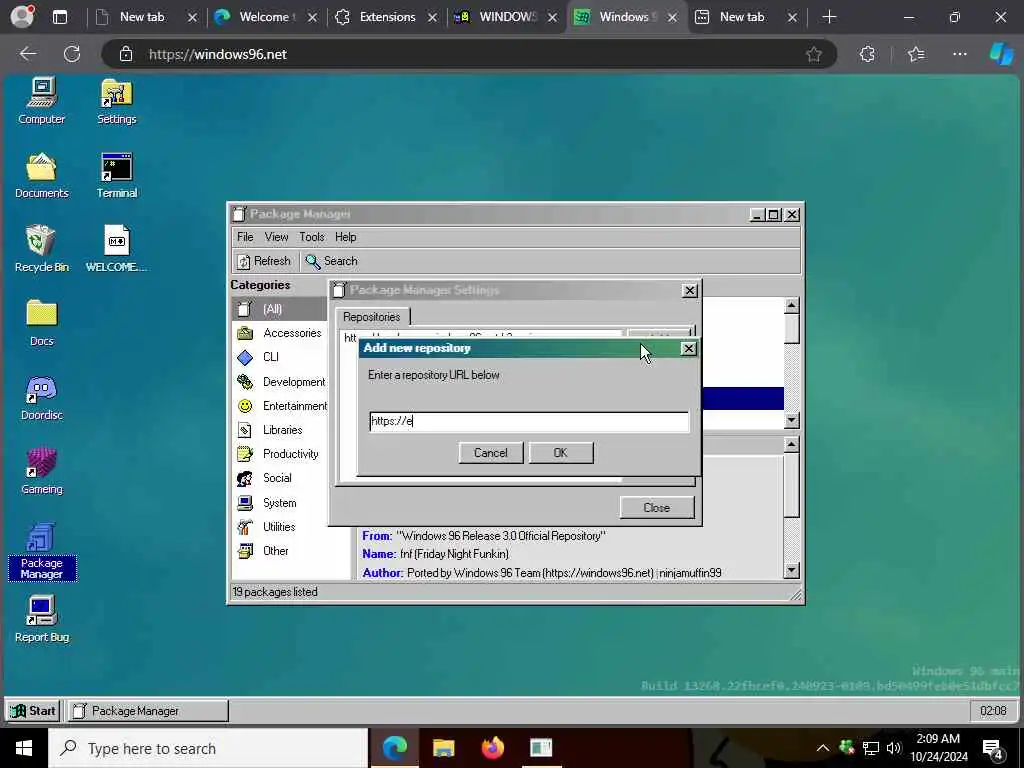Select the Development category
Screen dimensions: 1024x768
280,381
